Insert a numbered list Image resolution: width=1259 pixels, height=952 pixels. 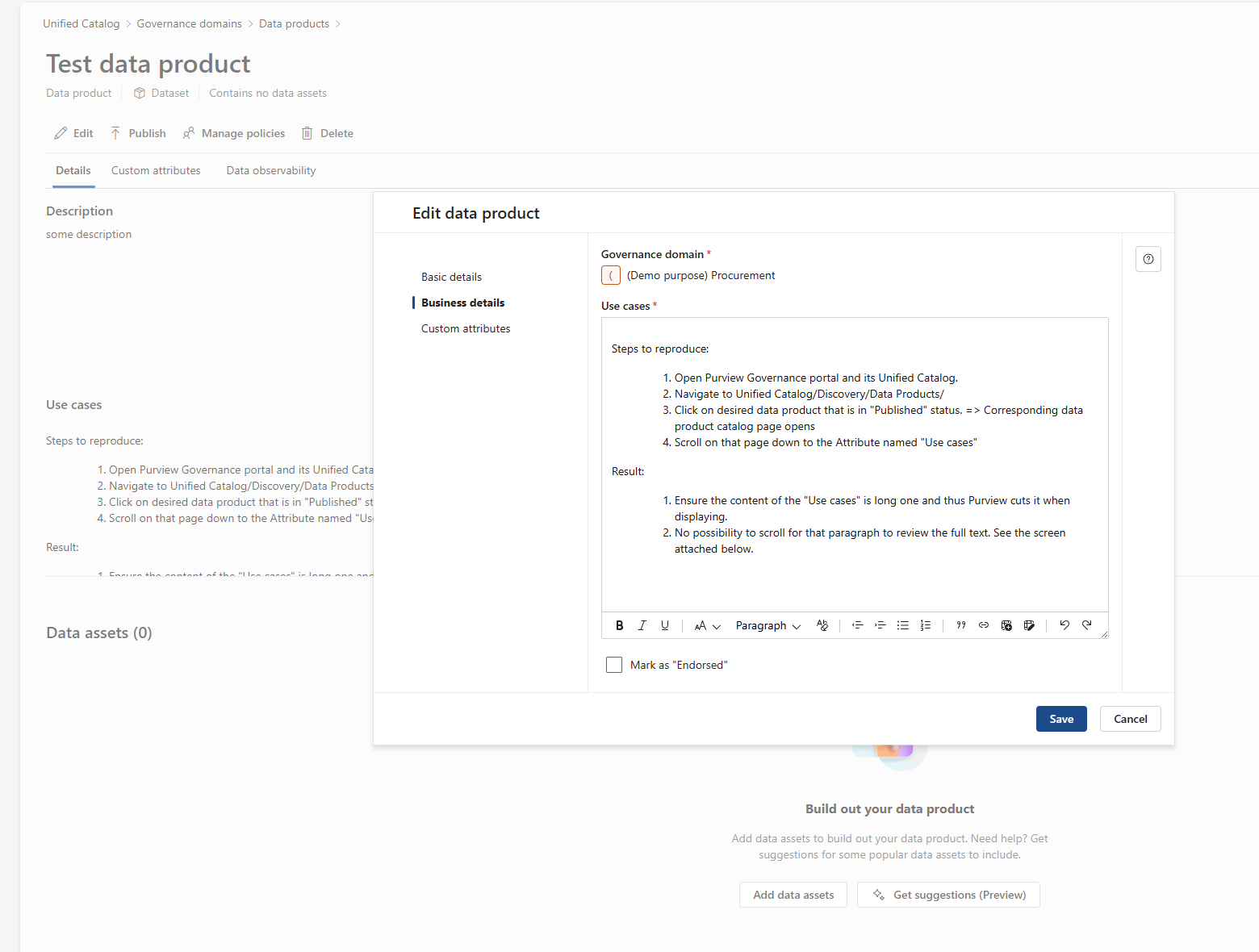[926, 625]
